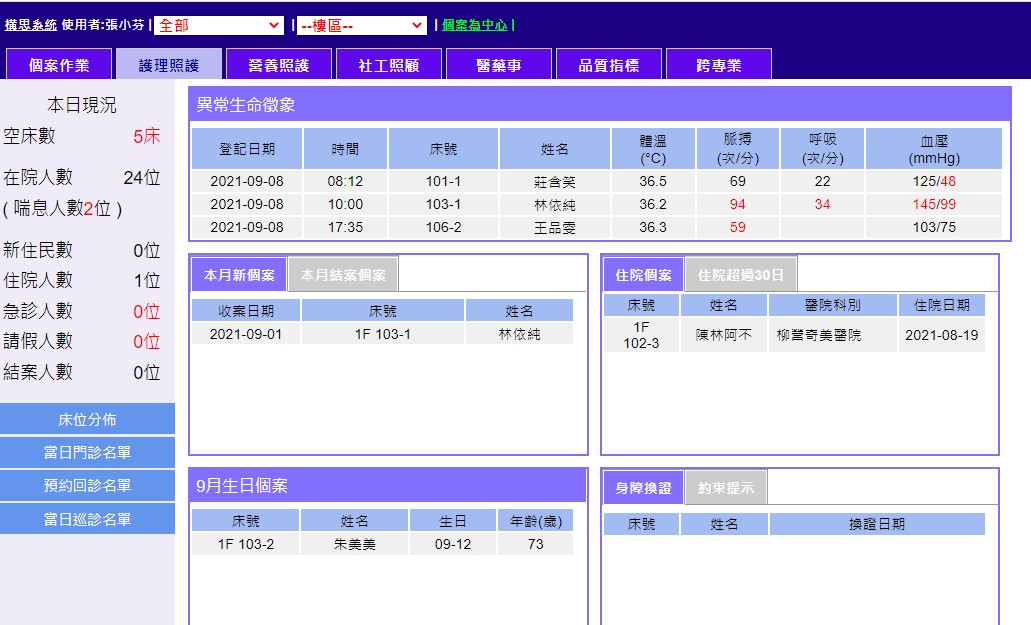Image resolution: width=1031 pixels, height=625 pixels.
Task: Go to the 營養照護 tab
Action: coord(279,64)
